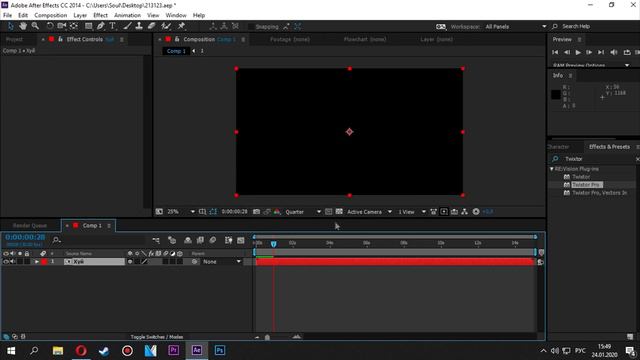640x360 pixels.
Task: Click the Graph Editor icon in timeline
Action: [x=241, y=240]
